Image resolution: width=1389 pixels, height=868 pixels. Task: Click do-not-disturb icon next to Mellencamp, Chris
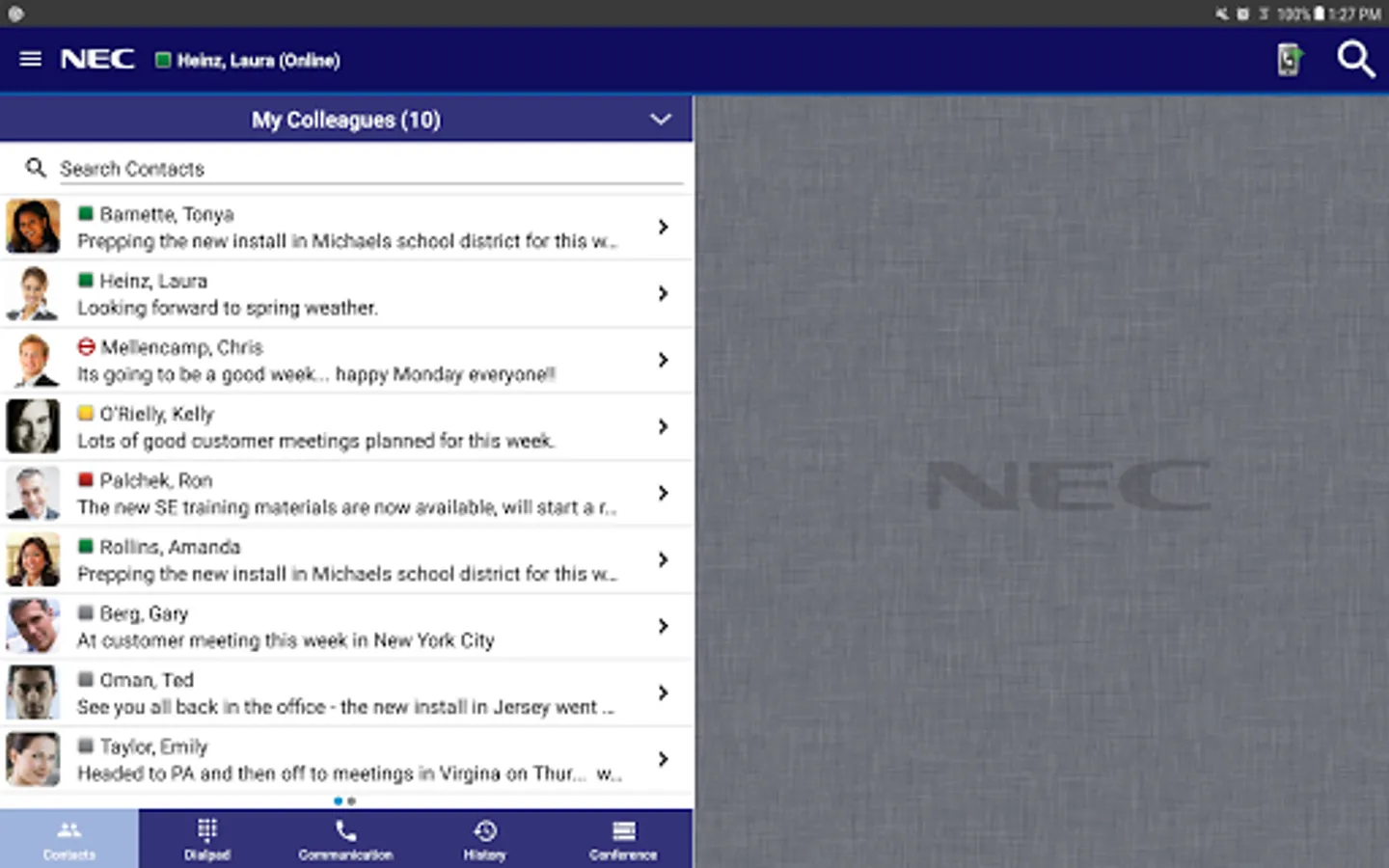(86, 346)
